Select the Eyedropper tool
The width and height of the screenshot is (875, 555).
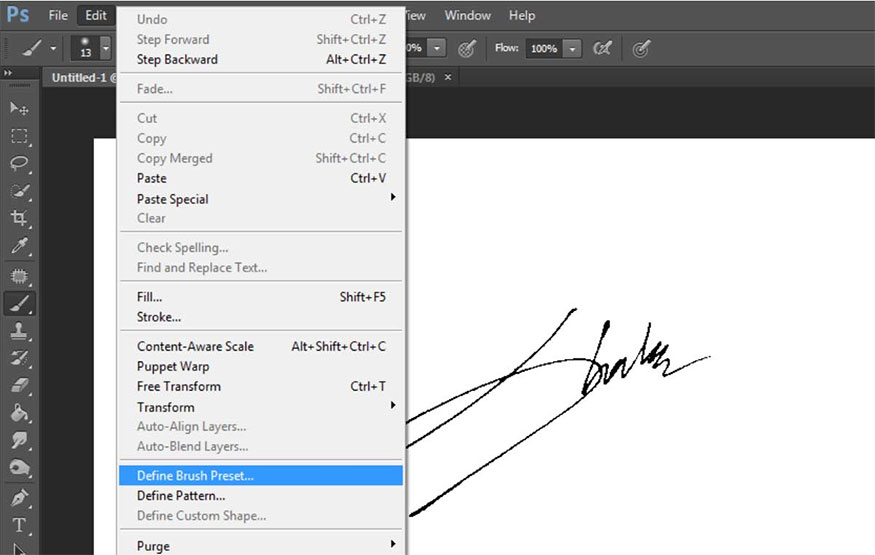click(x=19, y=245)
